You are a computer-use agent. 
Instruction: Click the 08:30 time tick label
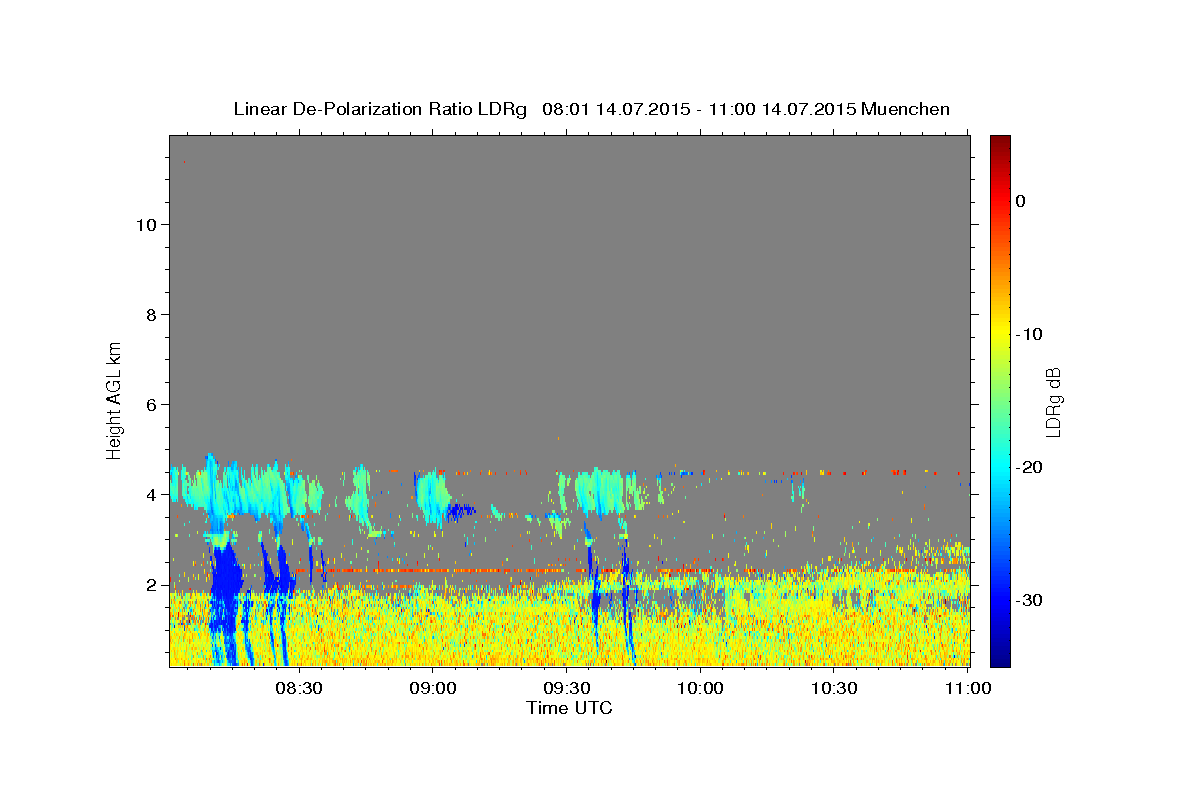pos(299,688)
